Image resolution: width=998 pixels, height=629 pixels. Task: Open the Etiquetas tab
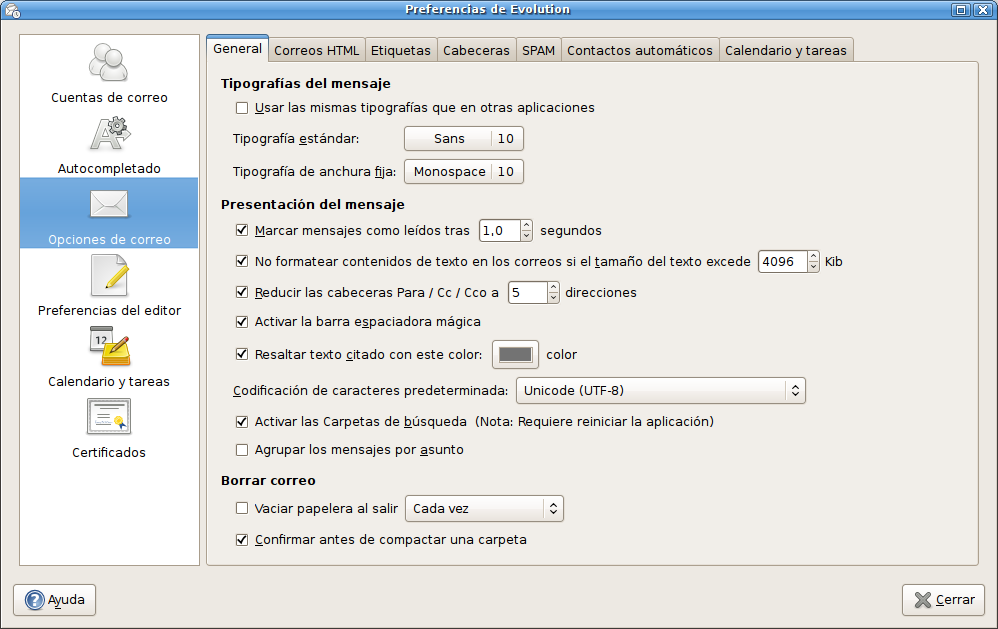coord(401,50)
